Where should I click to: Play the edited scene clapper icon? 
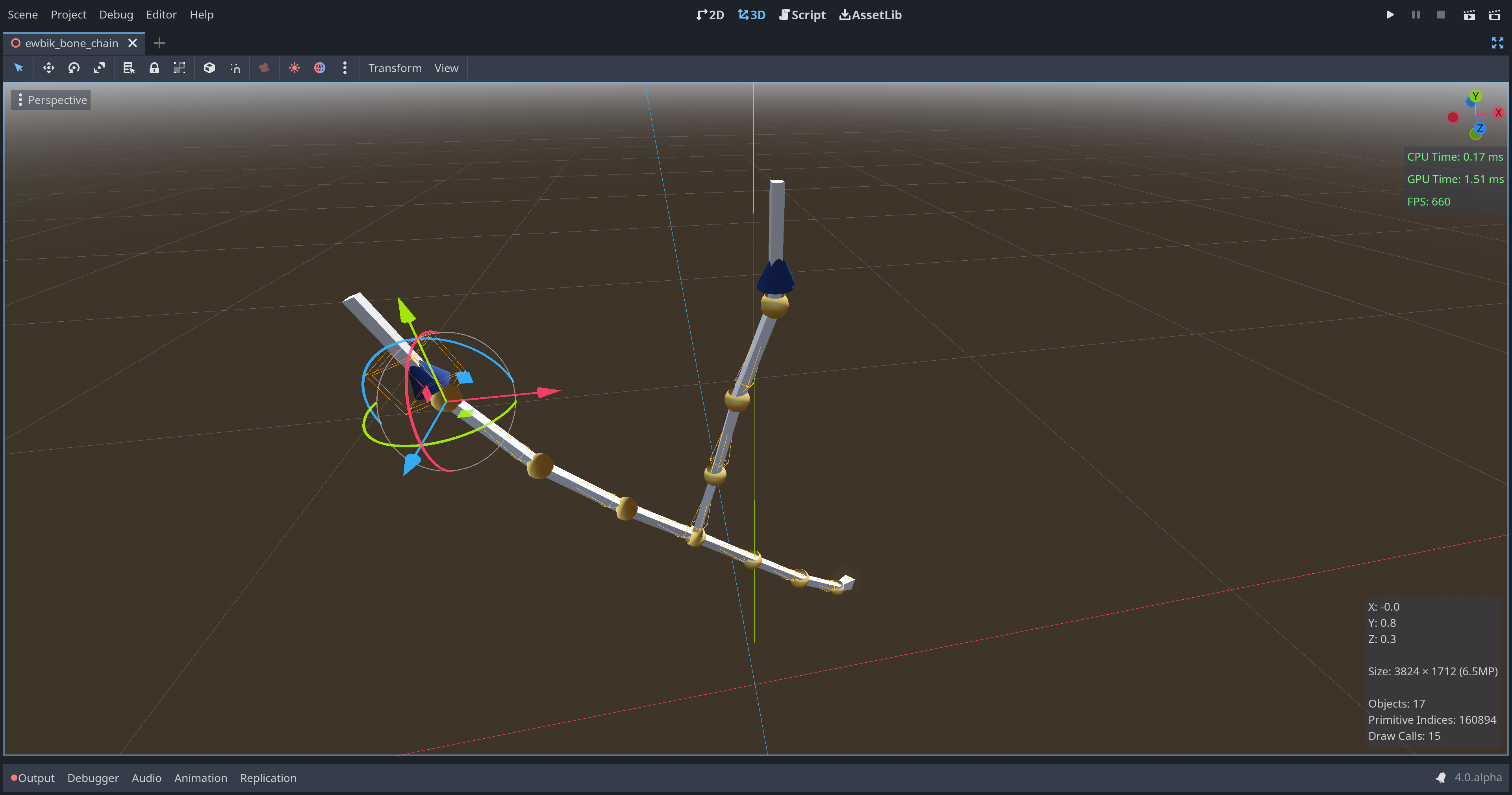click(x=1469, y=15)
